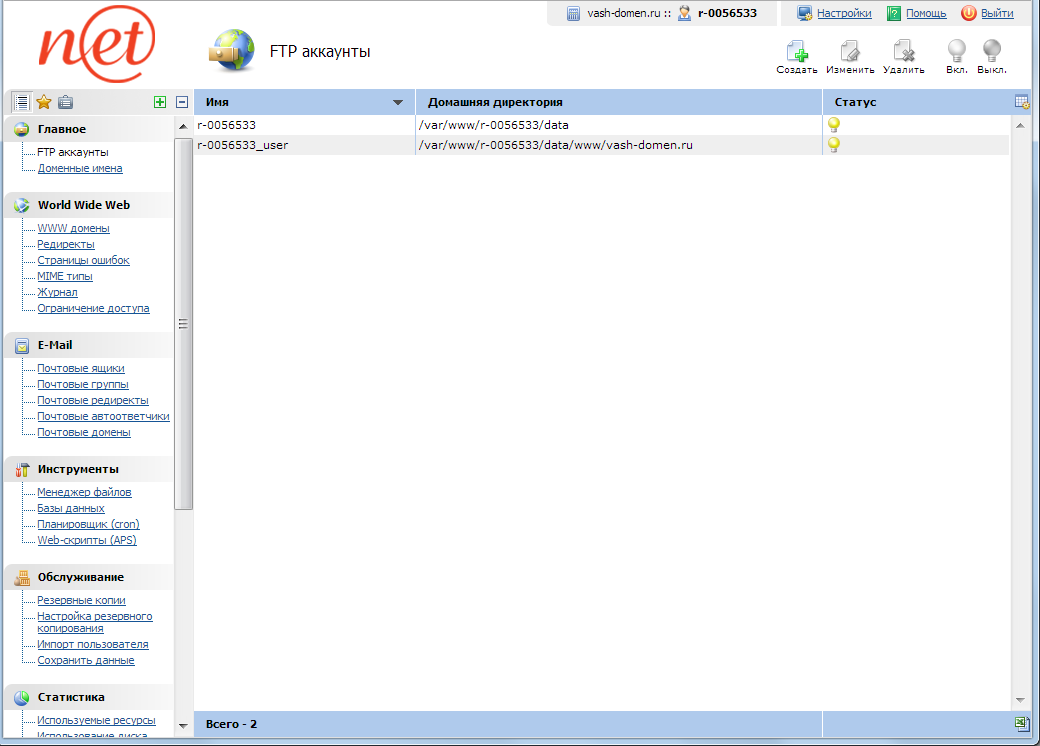Collapse the World Wide Web section header
Screen dimensions: 1040x746
click(x=84, y=205)
